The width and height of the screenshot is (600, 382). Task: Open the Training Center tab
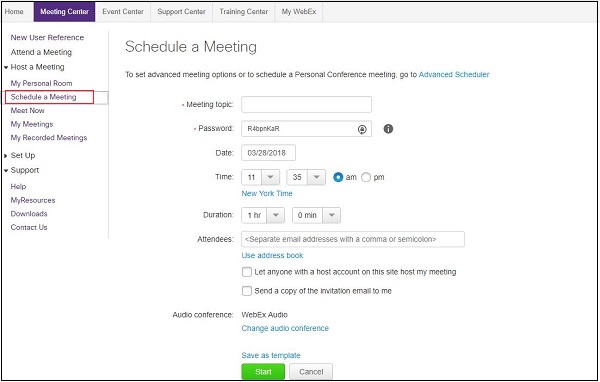coord(244,12)
